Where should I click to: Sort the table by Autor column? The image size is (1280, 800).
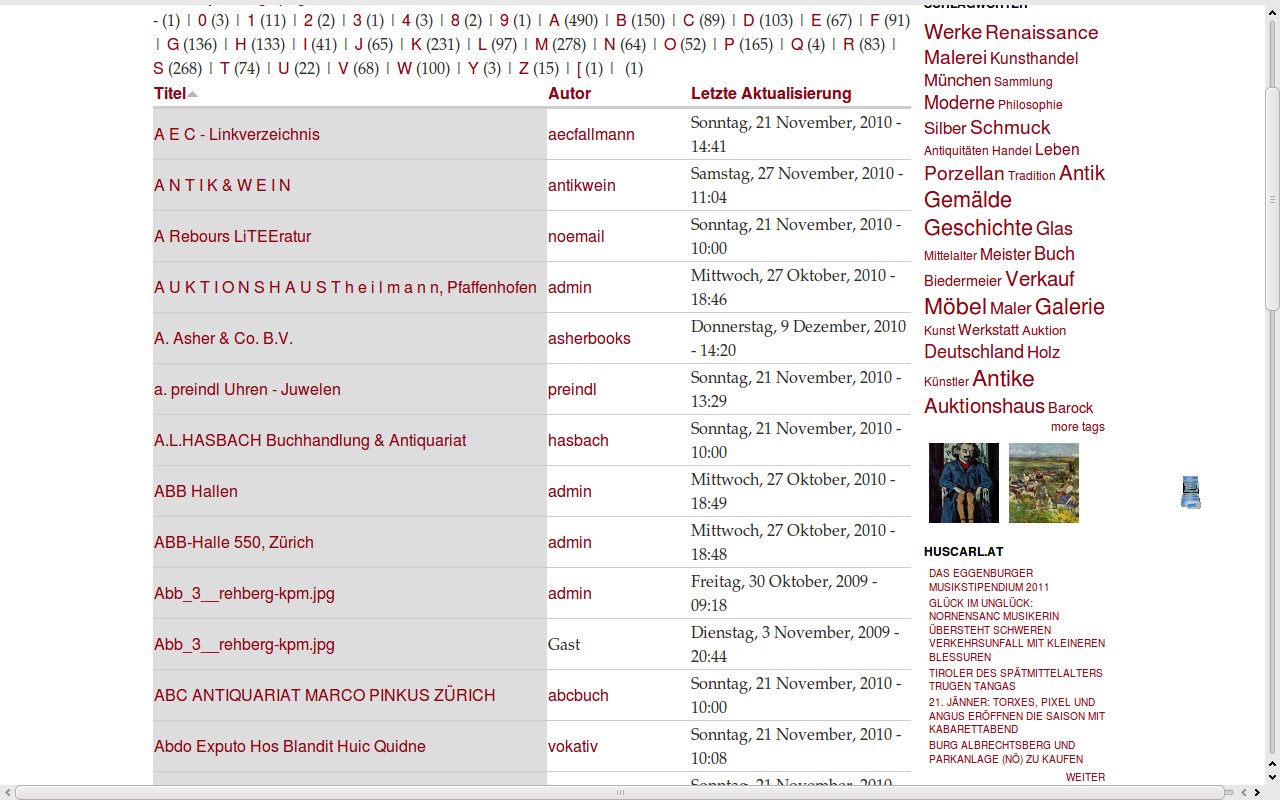[569, 93]
